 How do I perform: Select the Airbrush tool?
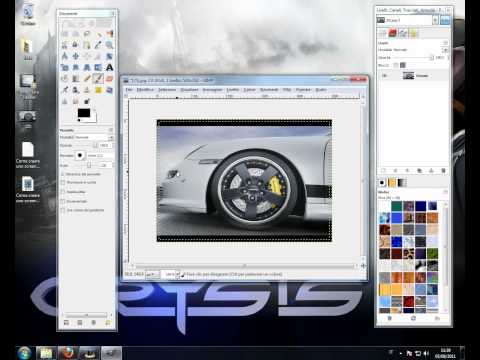point(64,90)
